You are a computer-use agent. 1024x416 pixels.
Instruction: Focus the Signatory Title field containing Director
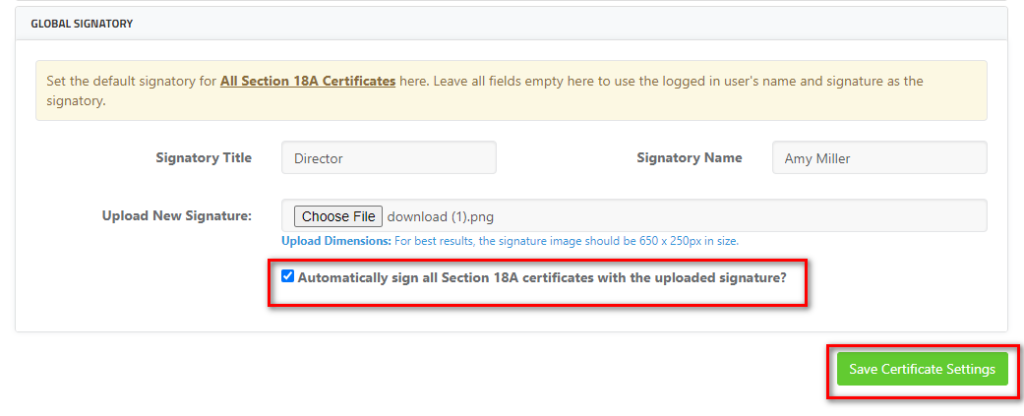(x=389, y=158)
